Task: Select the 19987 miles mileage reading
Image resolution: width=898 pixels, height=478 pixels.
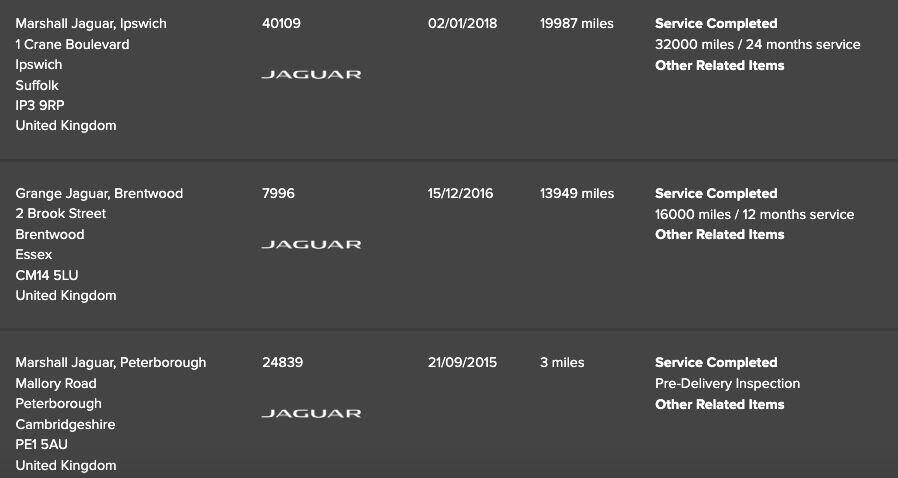Action: [577, 23]
